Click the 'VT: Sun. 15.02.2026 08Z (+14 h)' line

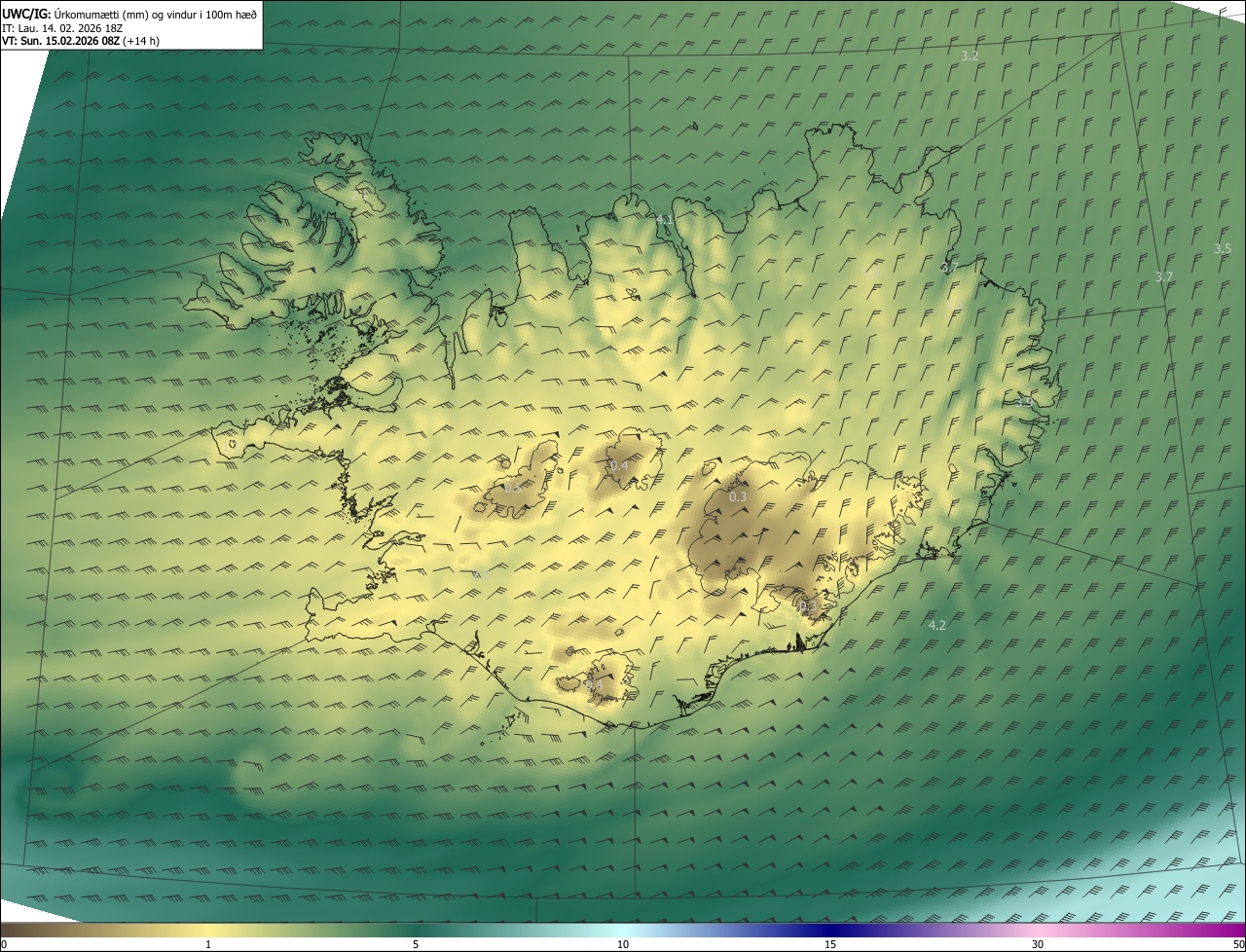click(81, 41)
